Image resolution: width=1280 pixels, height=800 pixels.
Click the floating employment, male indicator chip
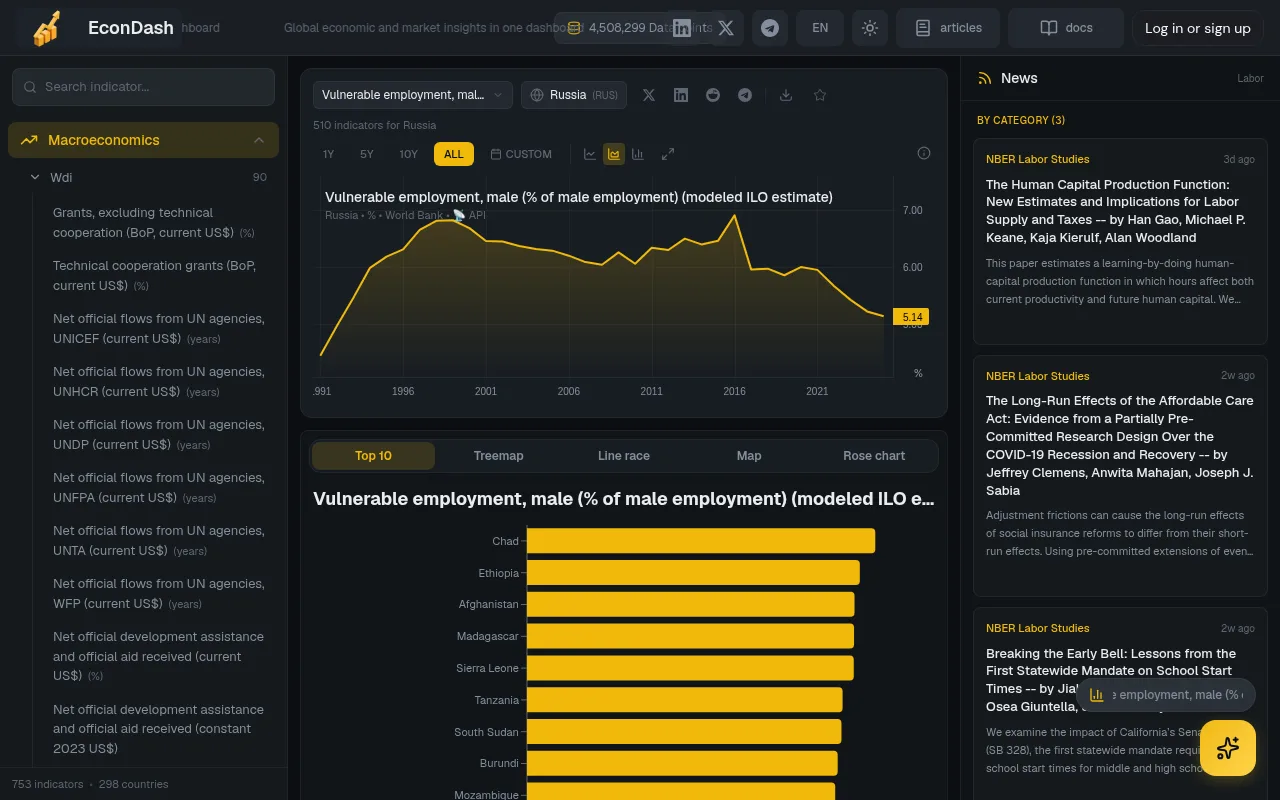pyautogui.click(x=1166, y=695)
